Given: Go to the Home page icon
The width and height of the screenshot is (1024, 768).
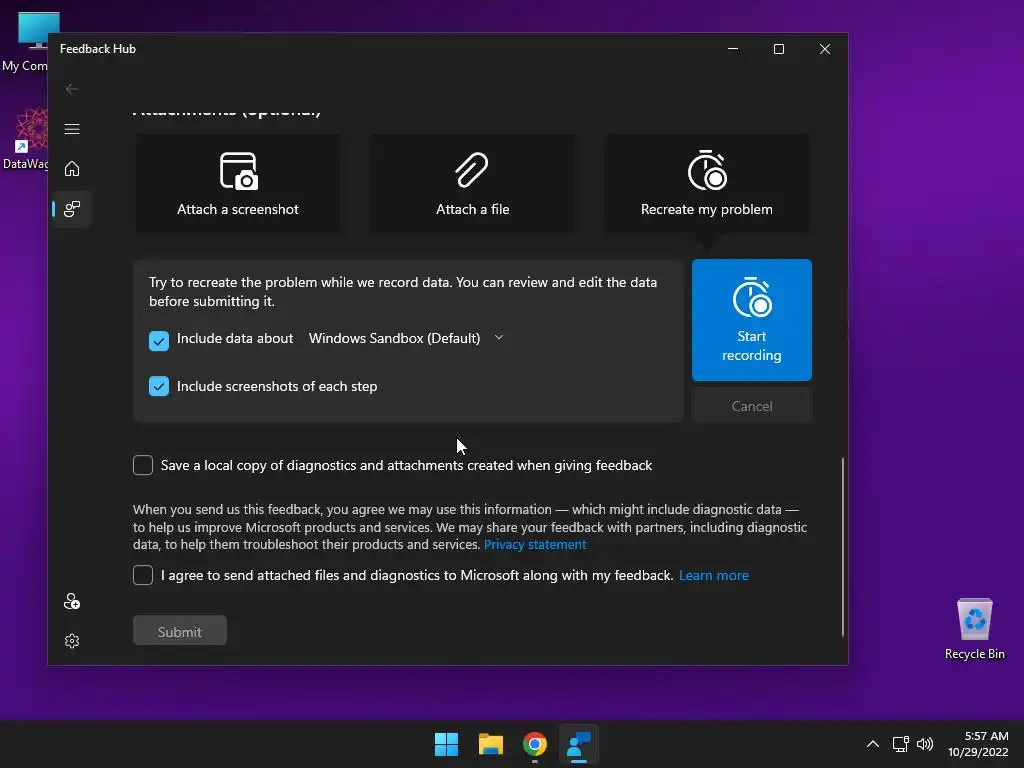Looking at the screenshot, I should tap(72, 169).
